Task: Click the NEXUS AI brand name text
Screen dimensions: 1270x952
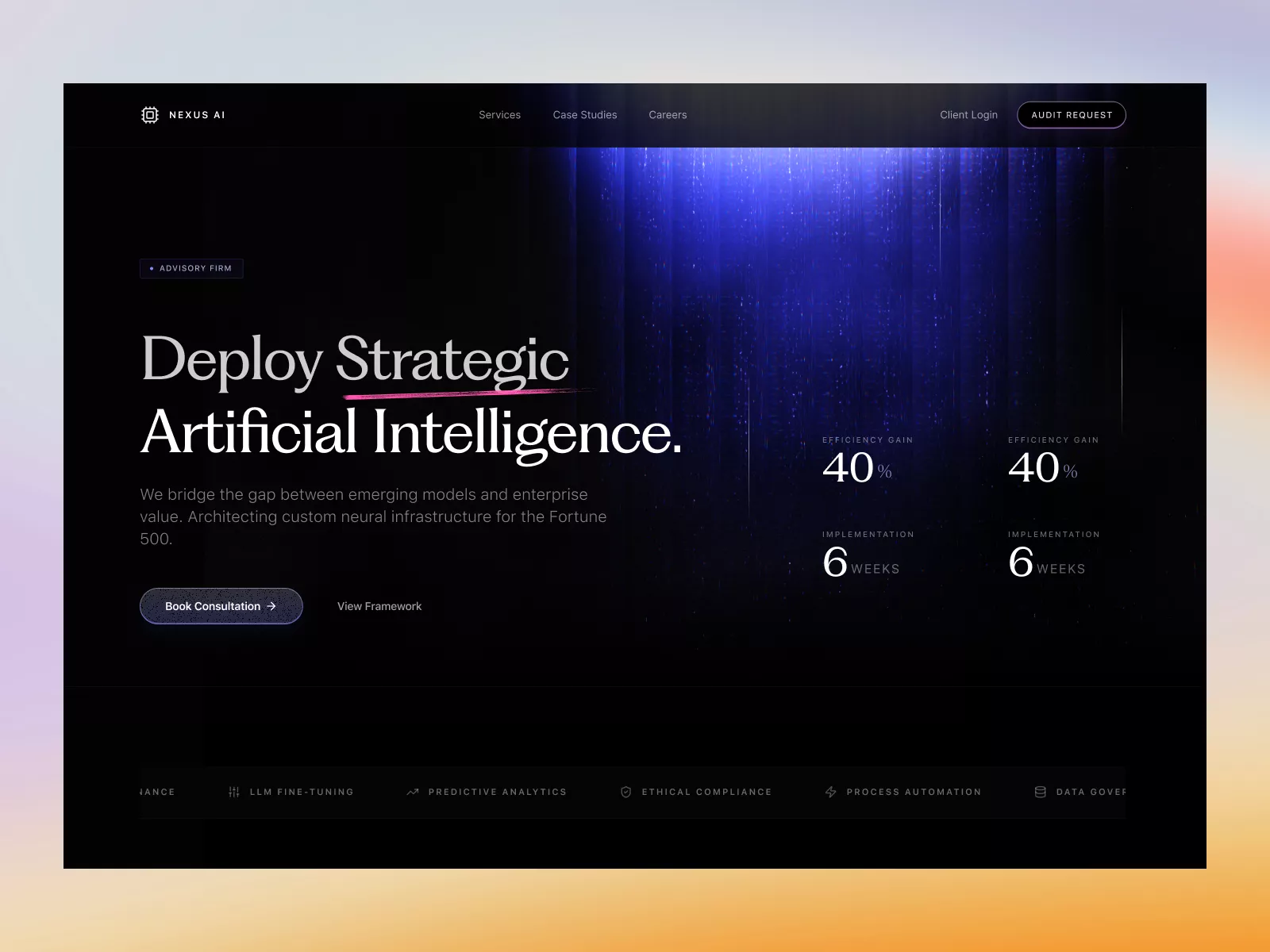Action: (197, 115)
